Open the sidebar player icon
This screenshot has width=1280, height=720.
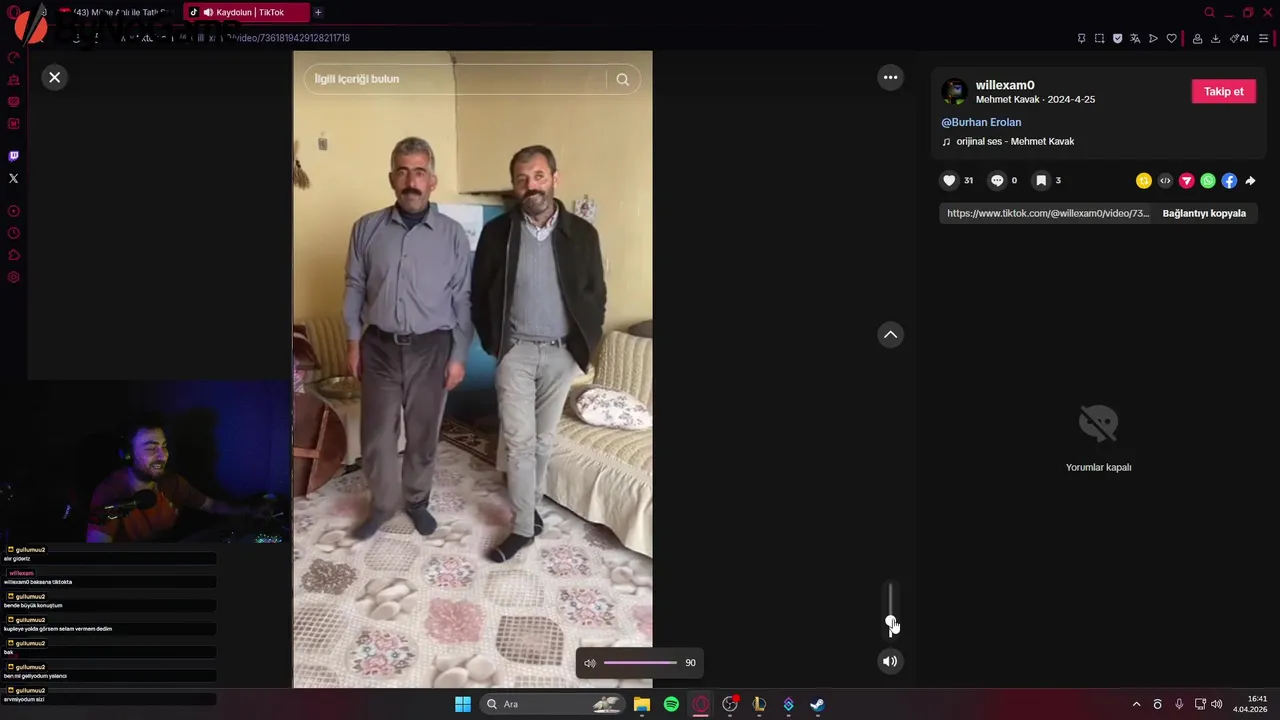(13, 211)
